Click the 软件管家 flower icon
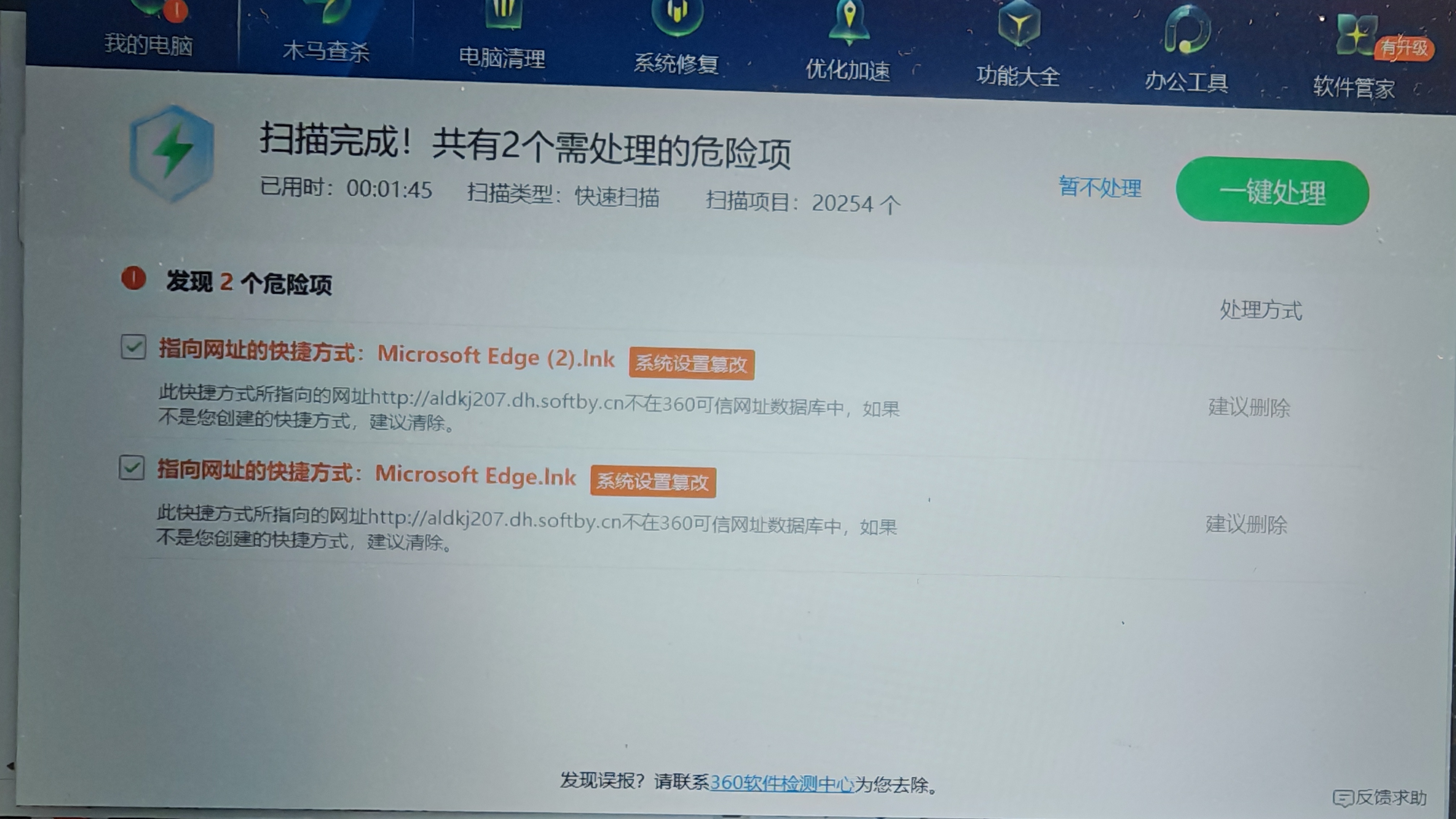This screenshot has width=1456, height=819. pos(1357,35)
